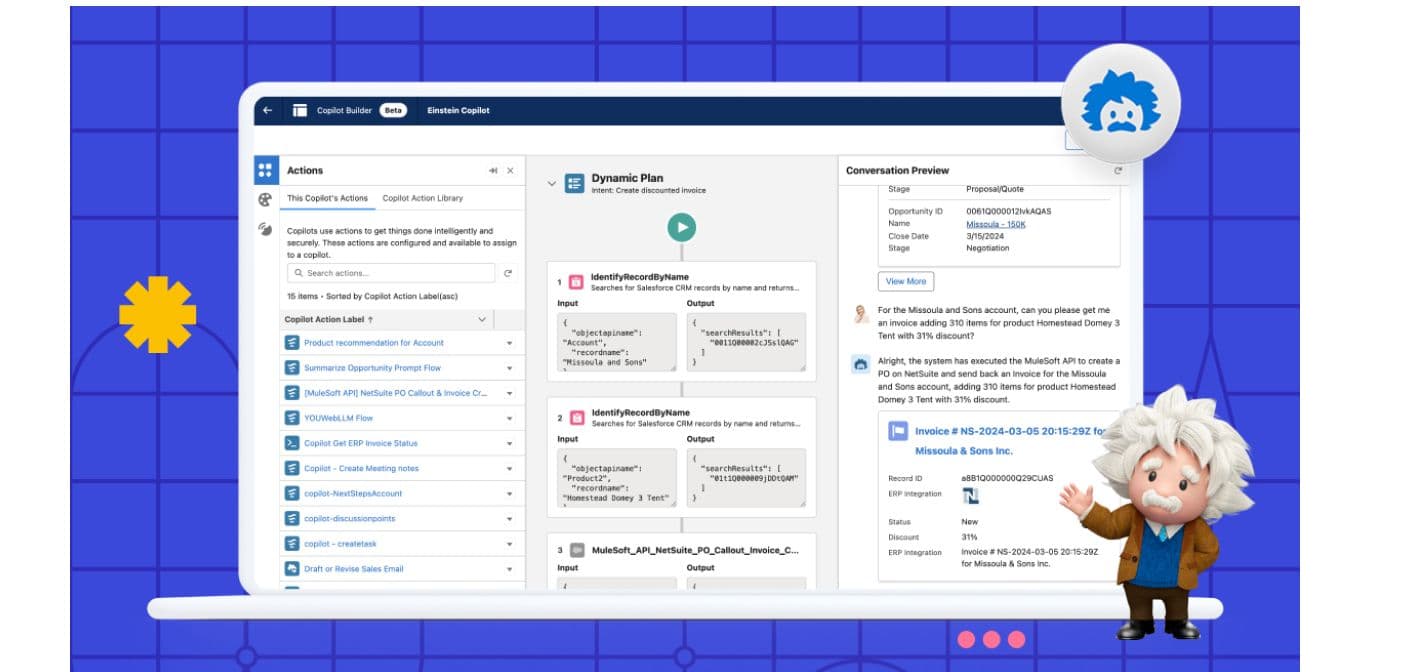Open row menu for Summarize Opportunity Prompt Flow
This screenshot has height=672, width=1408.
509,368
